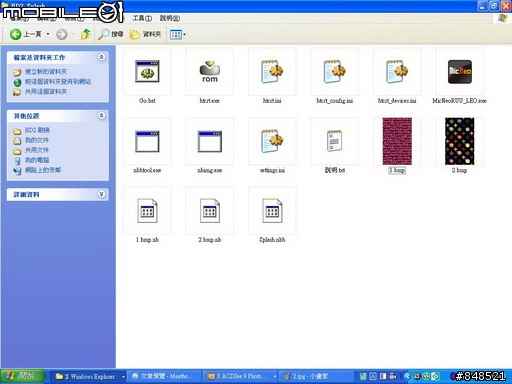Open 網路上的芳鄰 network places link
The width and height of the screenshot is (512, 384).
pyautogui.click(x=43, y=170)
